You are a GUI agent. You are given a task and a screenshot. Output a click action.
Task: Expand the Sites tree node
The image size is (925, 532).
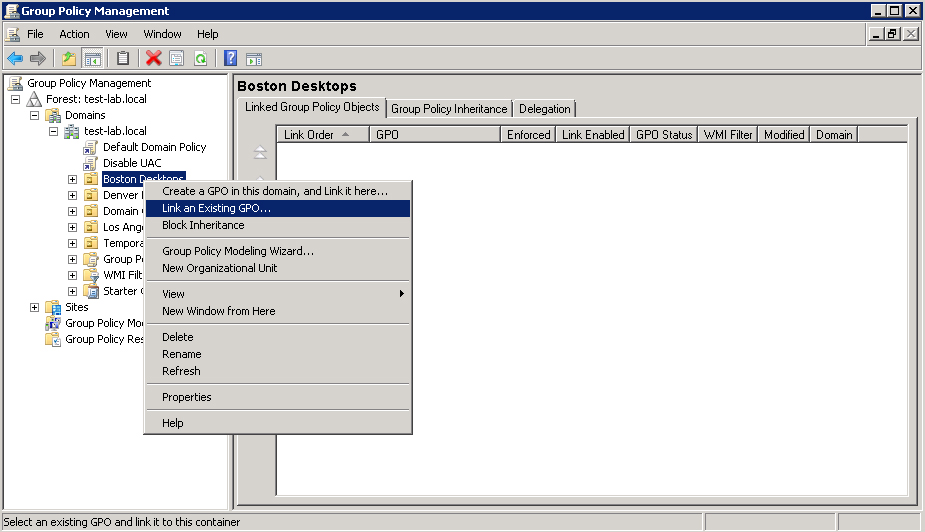(35, 307)
